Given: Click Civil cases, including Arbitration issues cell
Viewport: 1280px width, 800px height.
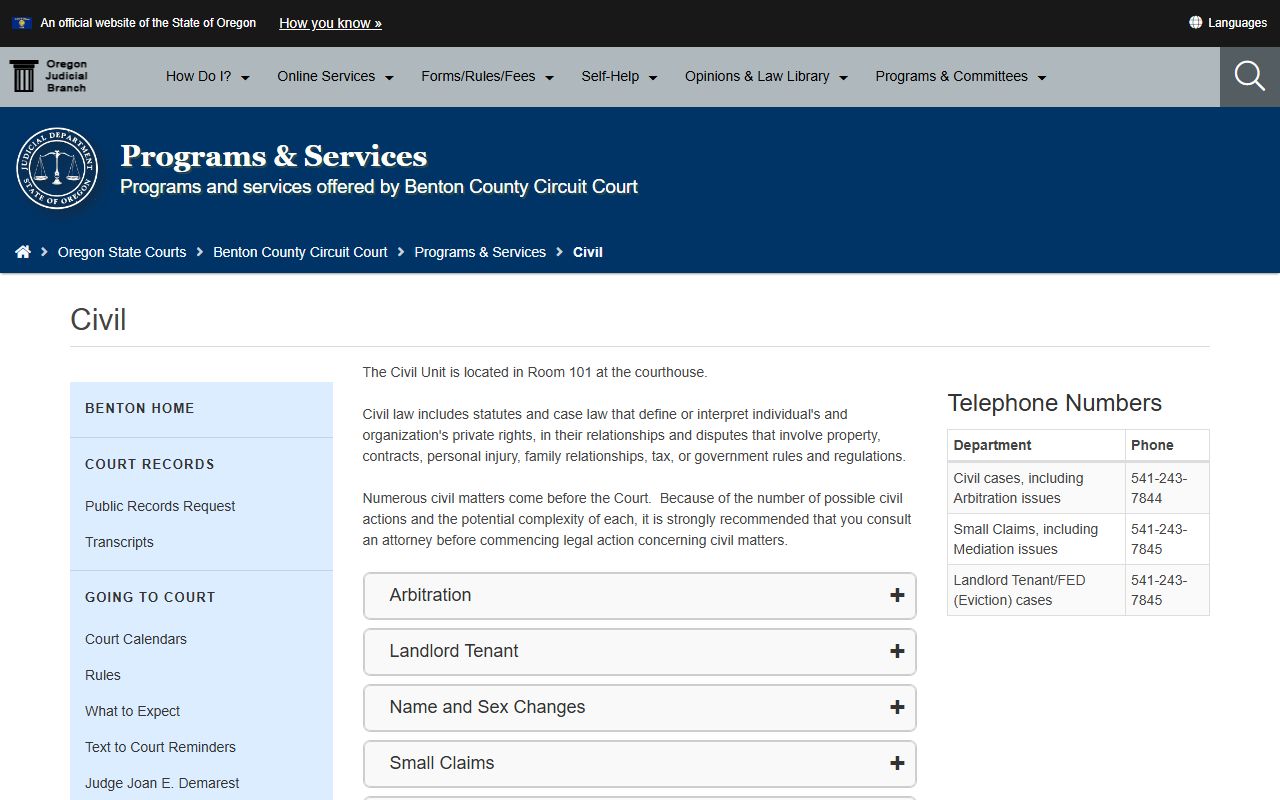Looking at the screenshot, I should [x=1036, y=488].
